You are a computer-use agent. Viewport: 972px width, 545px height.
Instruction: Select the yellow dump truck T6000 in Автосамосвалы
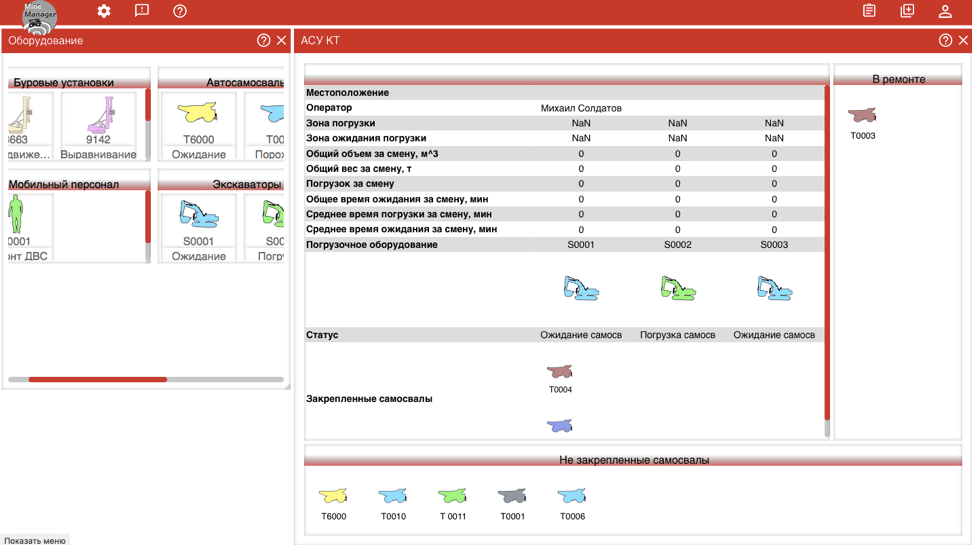198,126
